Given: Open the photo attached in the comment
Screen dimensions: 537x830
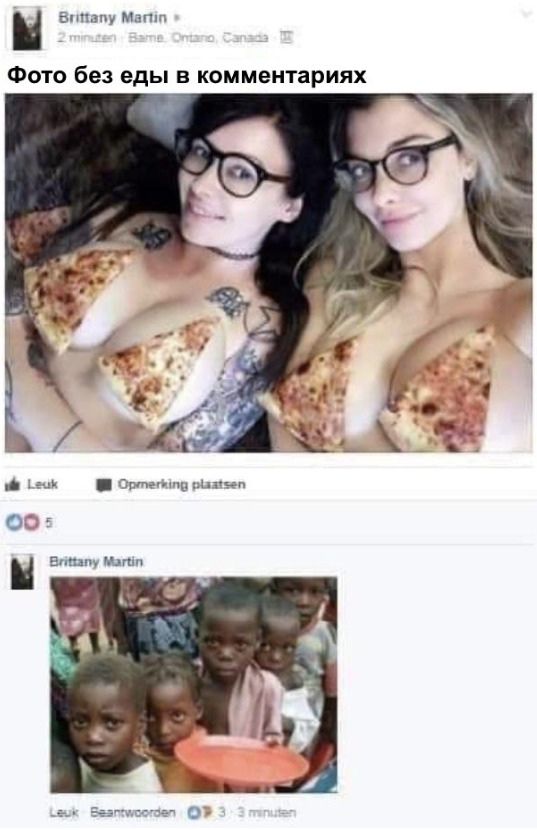Looking at the screenshot, I should click(x=194, y=684).
